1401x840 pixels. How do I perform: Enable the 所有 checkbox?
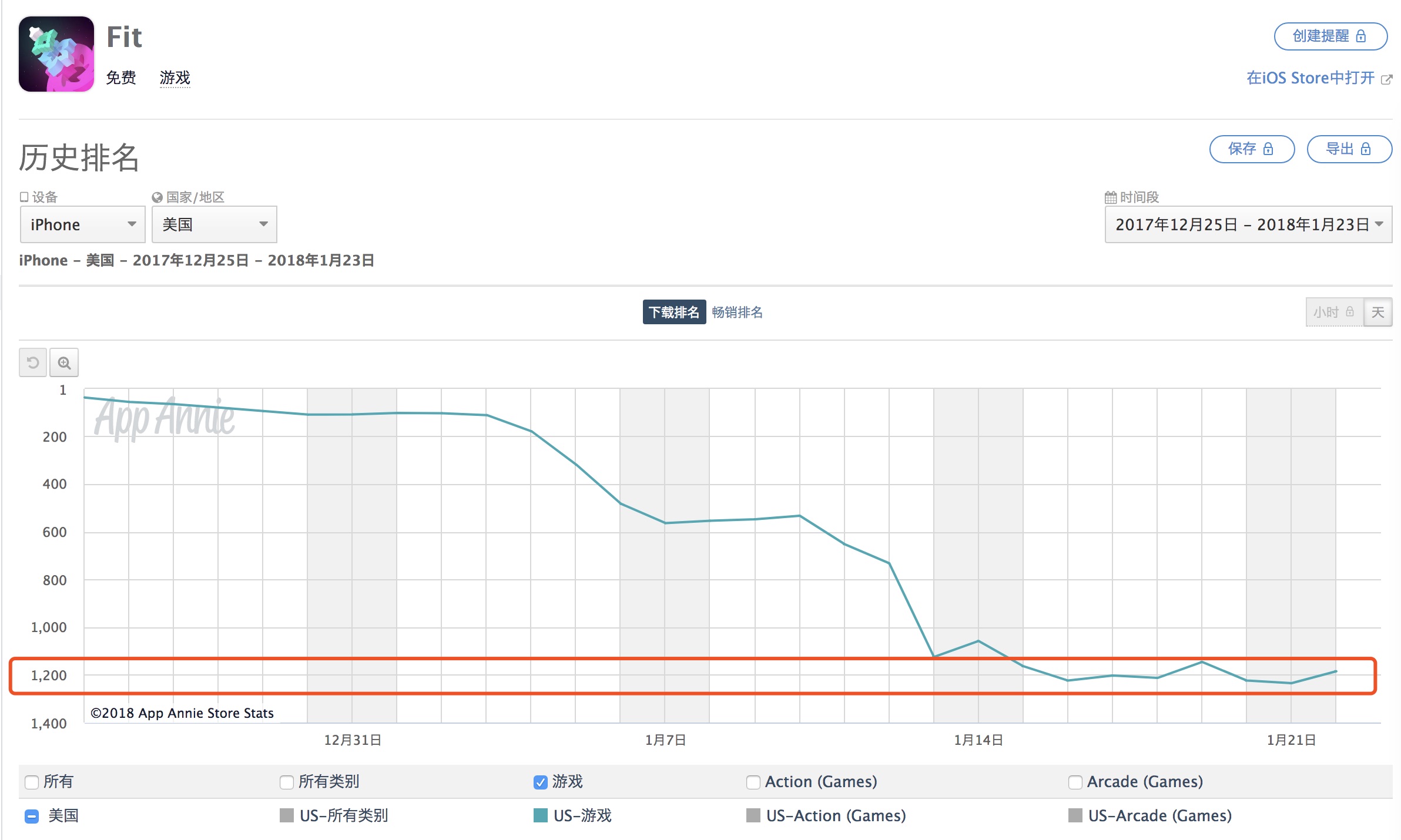tap(32, 782)
